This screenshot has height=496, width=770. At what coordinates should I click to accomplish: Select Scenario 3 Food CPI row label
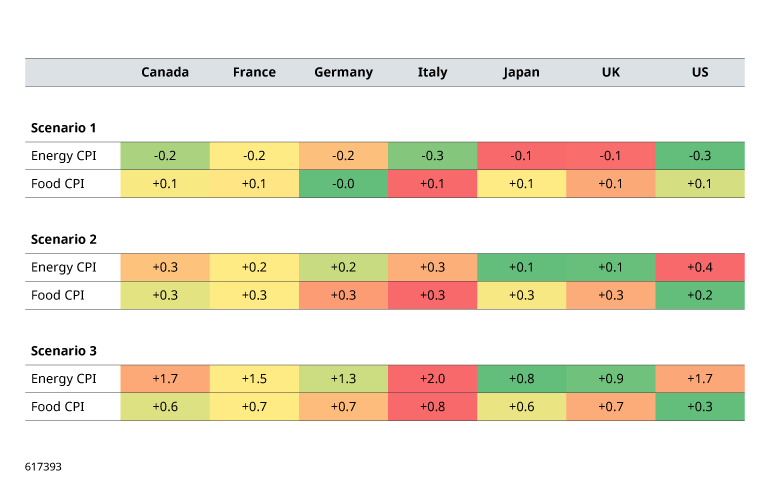coord(57,407)
